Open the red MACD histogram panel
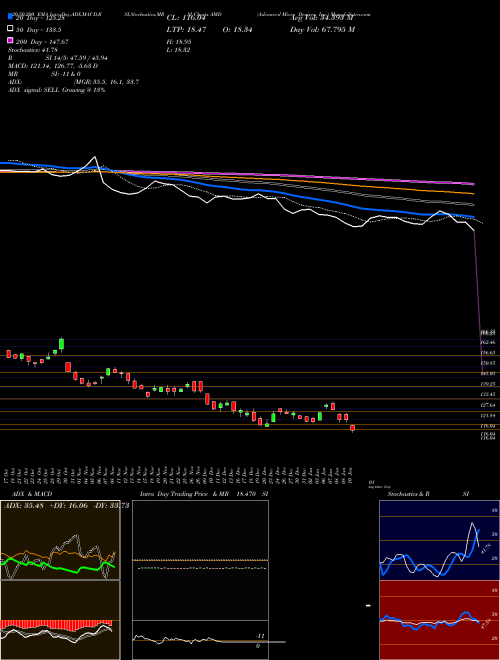Screen dimensions: 500x660 [x=60, y=620]
